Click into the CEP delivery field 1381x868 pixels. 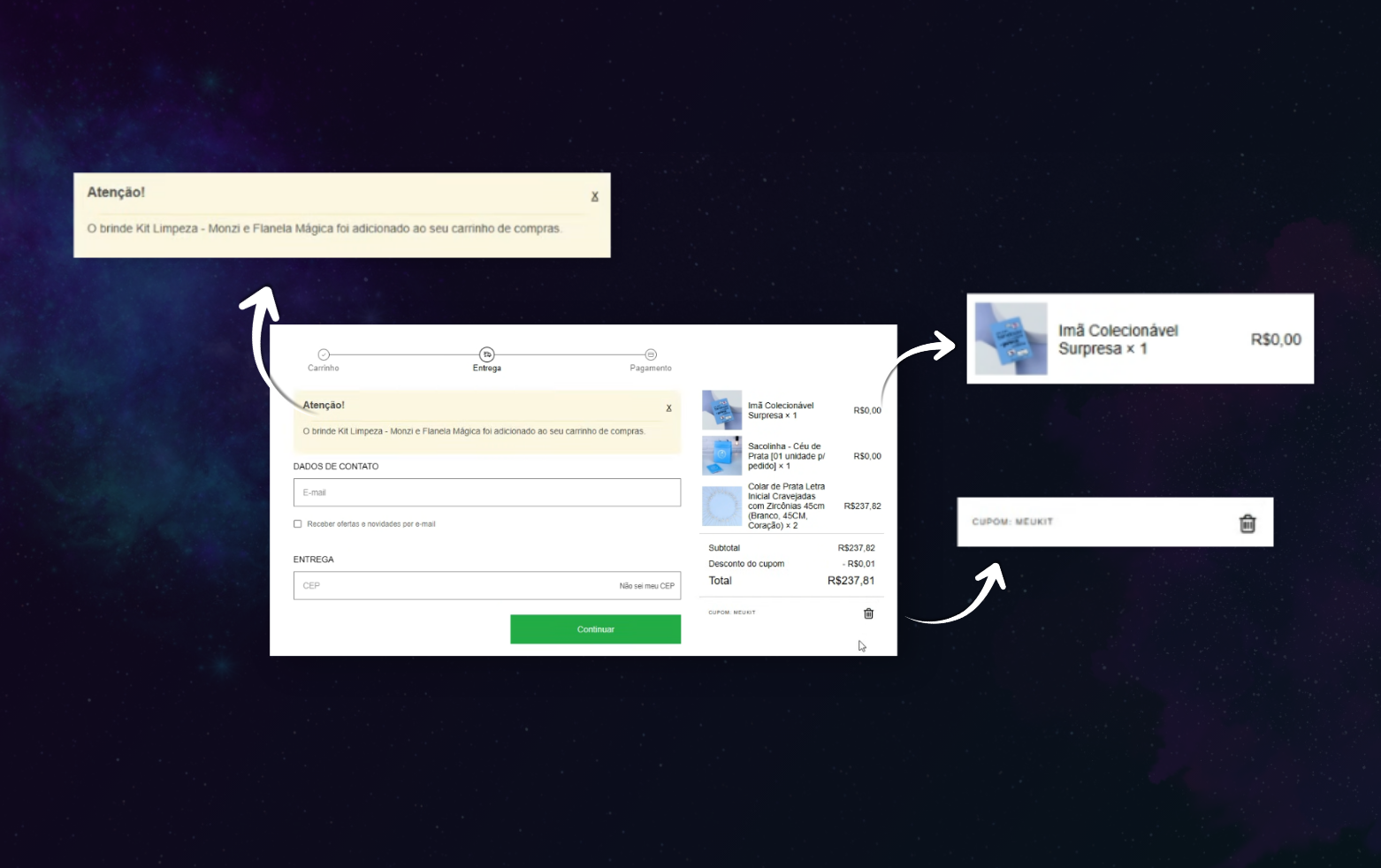pyautogui.click(x=451, y=585)
